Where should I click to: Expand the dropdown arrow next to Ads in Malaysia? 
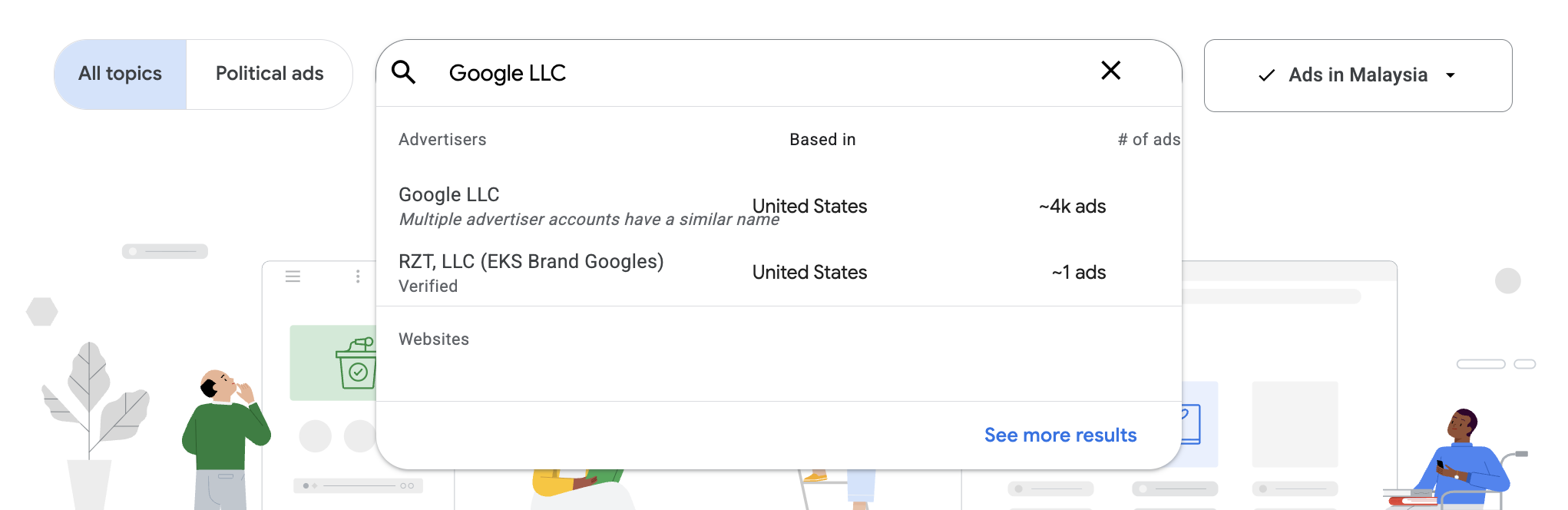1451,75
